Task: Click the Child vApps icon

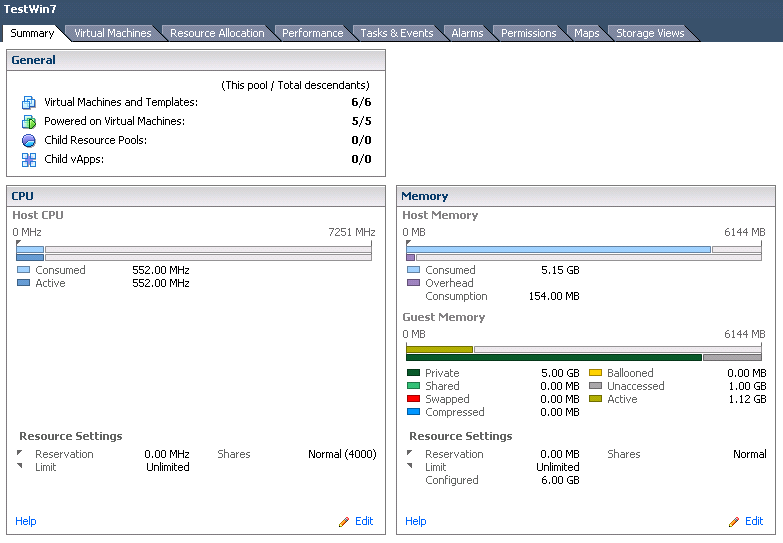Action: (x=28, y=159)
